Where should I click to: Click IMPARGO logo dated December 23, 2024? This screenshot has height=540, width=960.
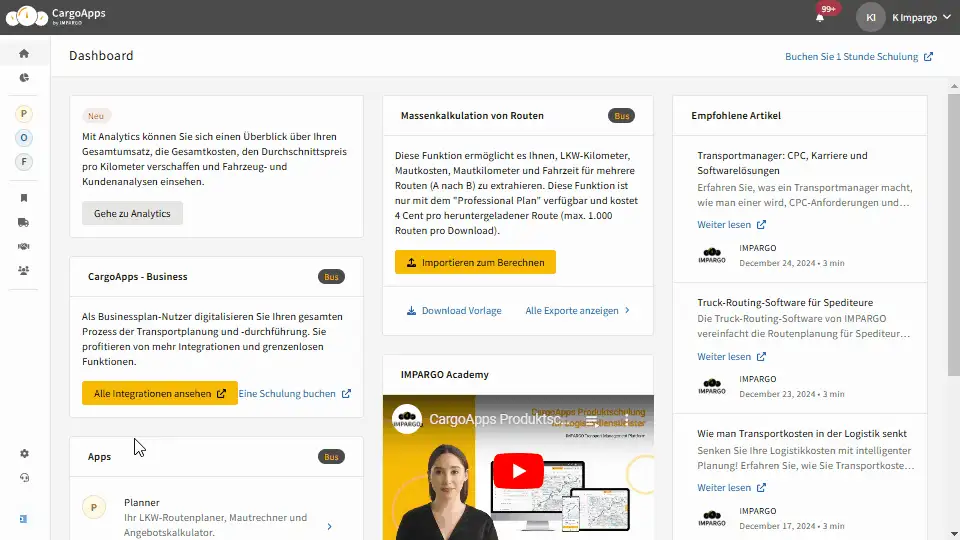click(712, 386)
